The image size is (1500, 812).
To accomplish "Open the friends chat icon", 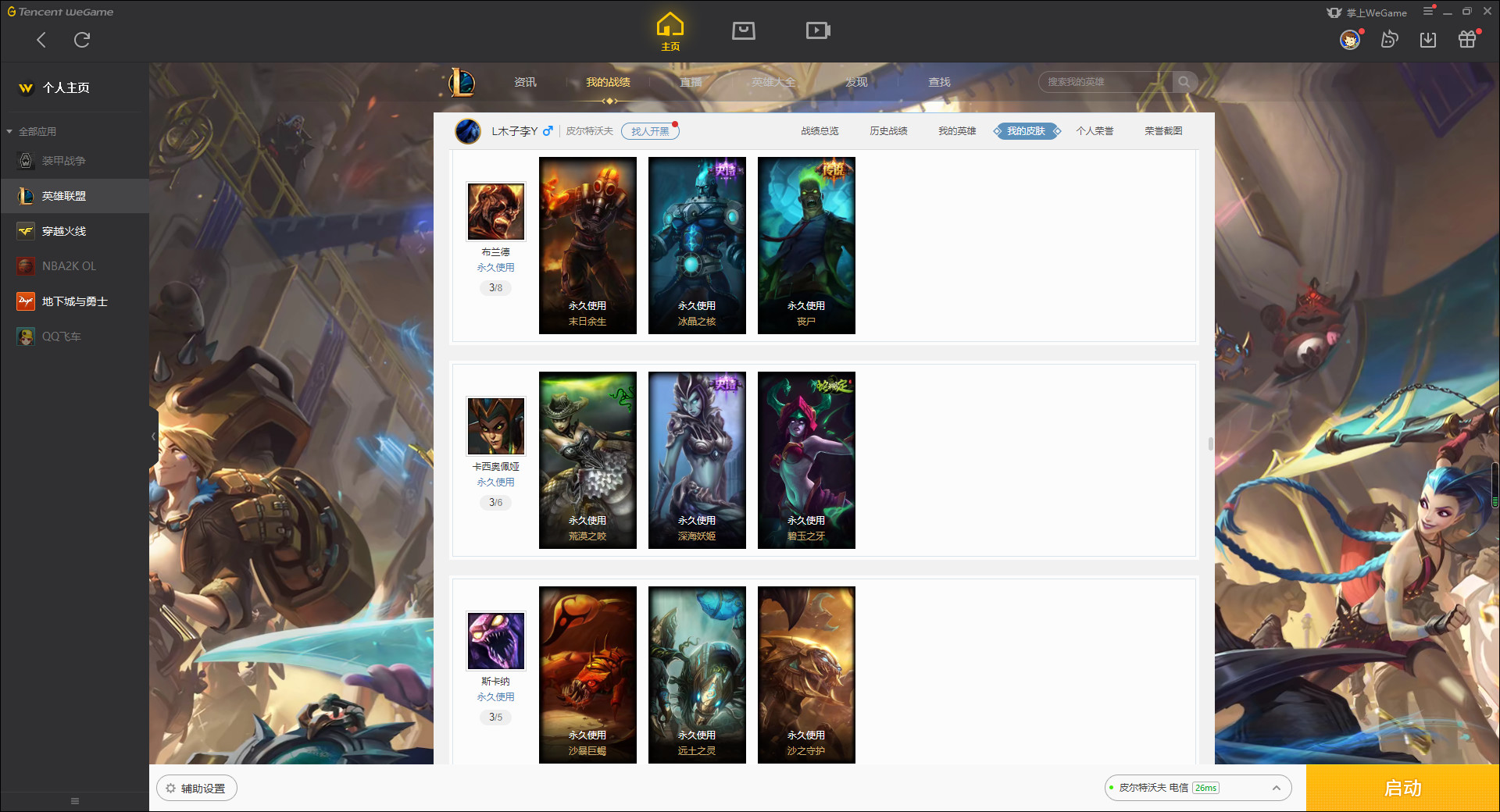I will click(x=1389, y=39).
